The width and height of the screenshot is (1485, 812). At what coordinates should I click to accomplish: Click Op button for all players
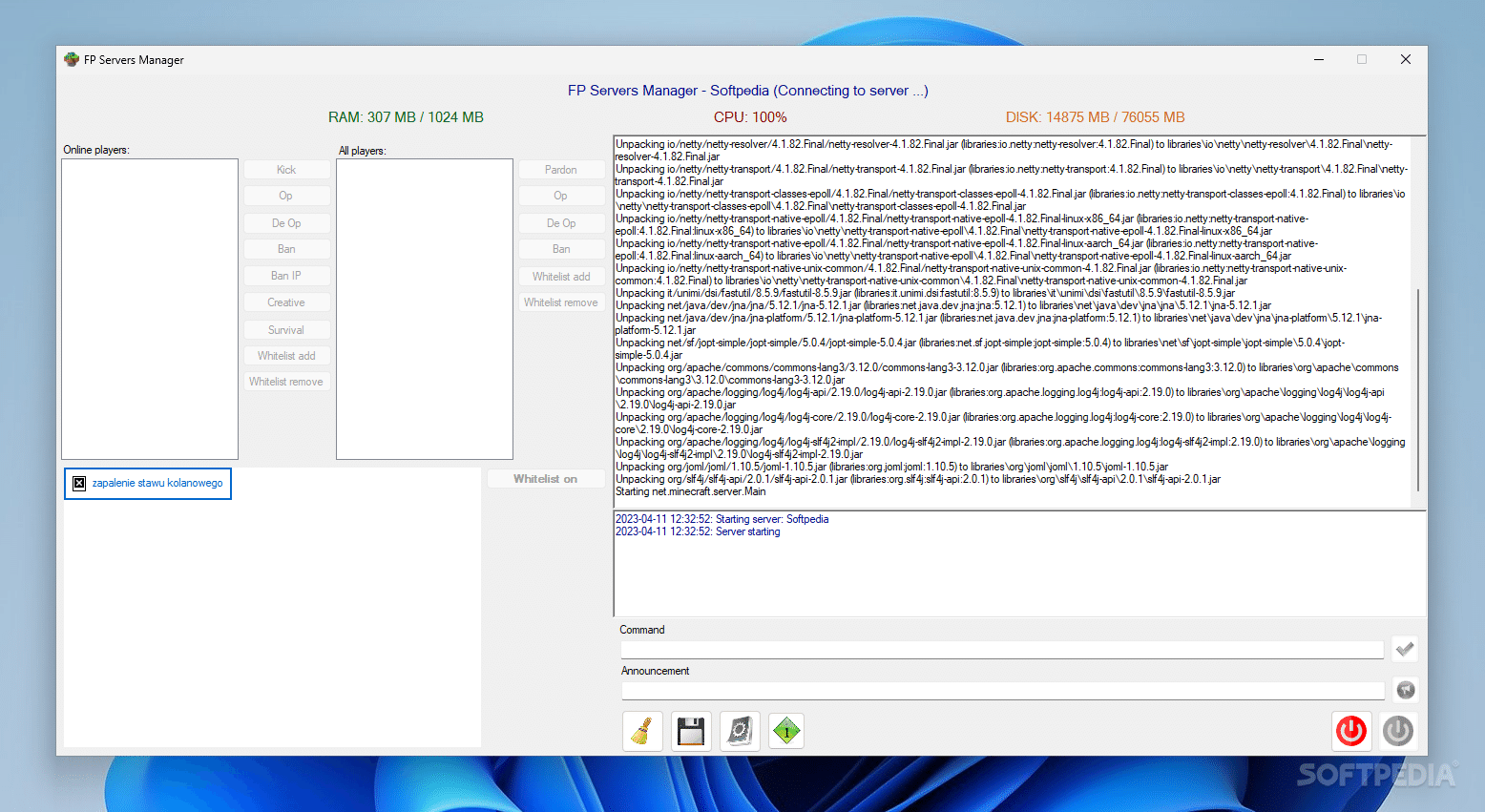pyautogui.click(x=561, y=196)
